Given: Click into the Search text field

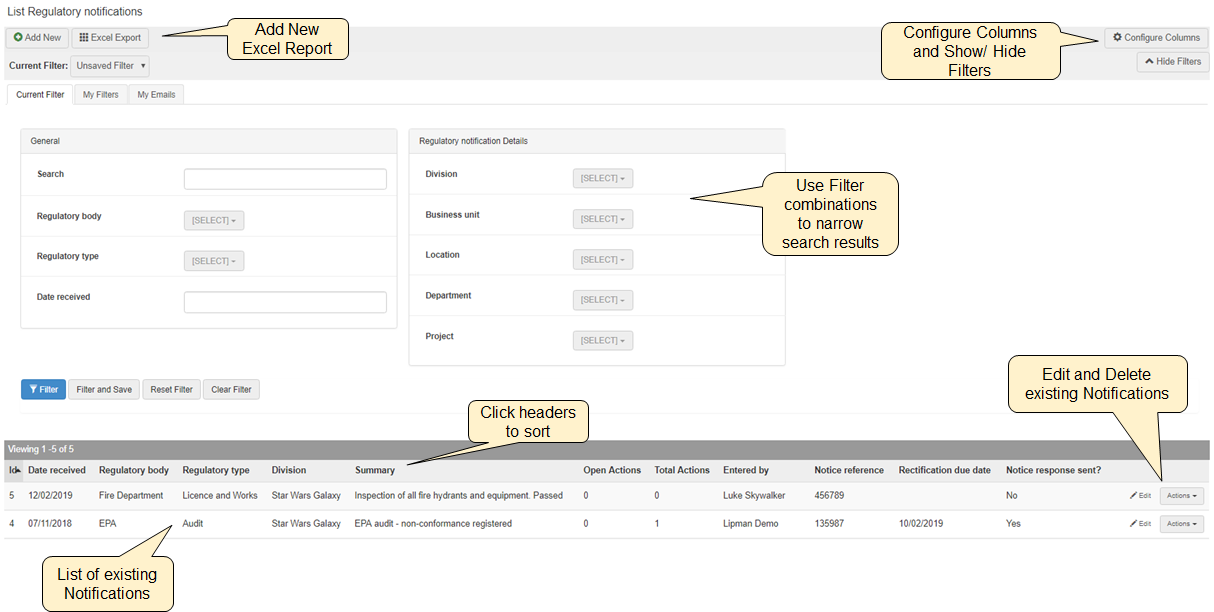Looking at the screenshot, I should click(285, 179).
